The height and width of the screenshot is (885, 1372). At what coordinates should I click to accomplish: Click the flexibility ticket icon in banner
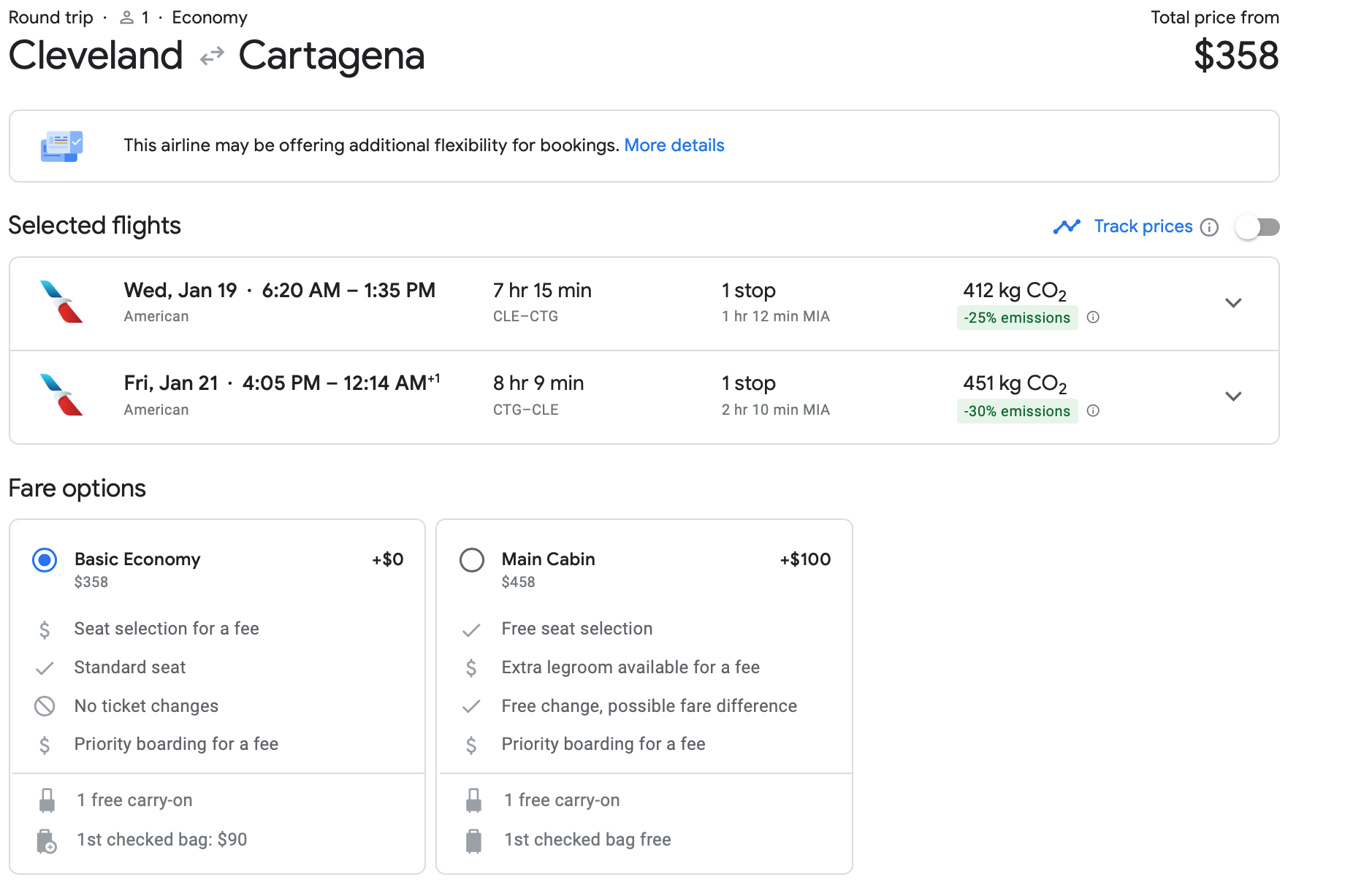(x=61, y=146)
